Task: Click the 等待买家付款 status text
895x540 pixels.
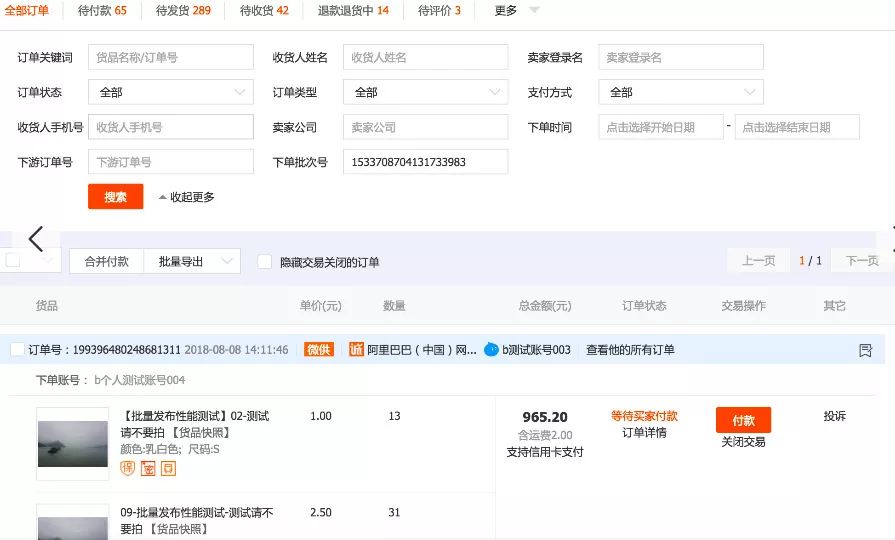Action: [x=644, y=416]
